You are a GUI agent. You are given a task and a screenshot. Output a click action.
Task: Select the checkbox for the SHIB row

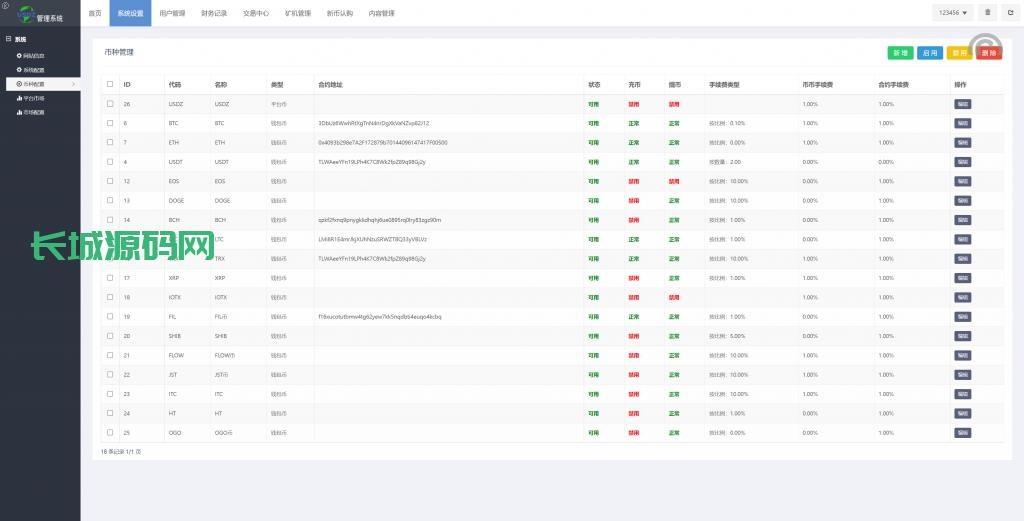(110, 336)
